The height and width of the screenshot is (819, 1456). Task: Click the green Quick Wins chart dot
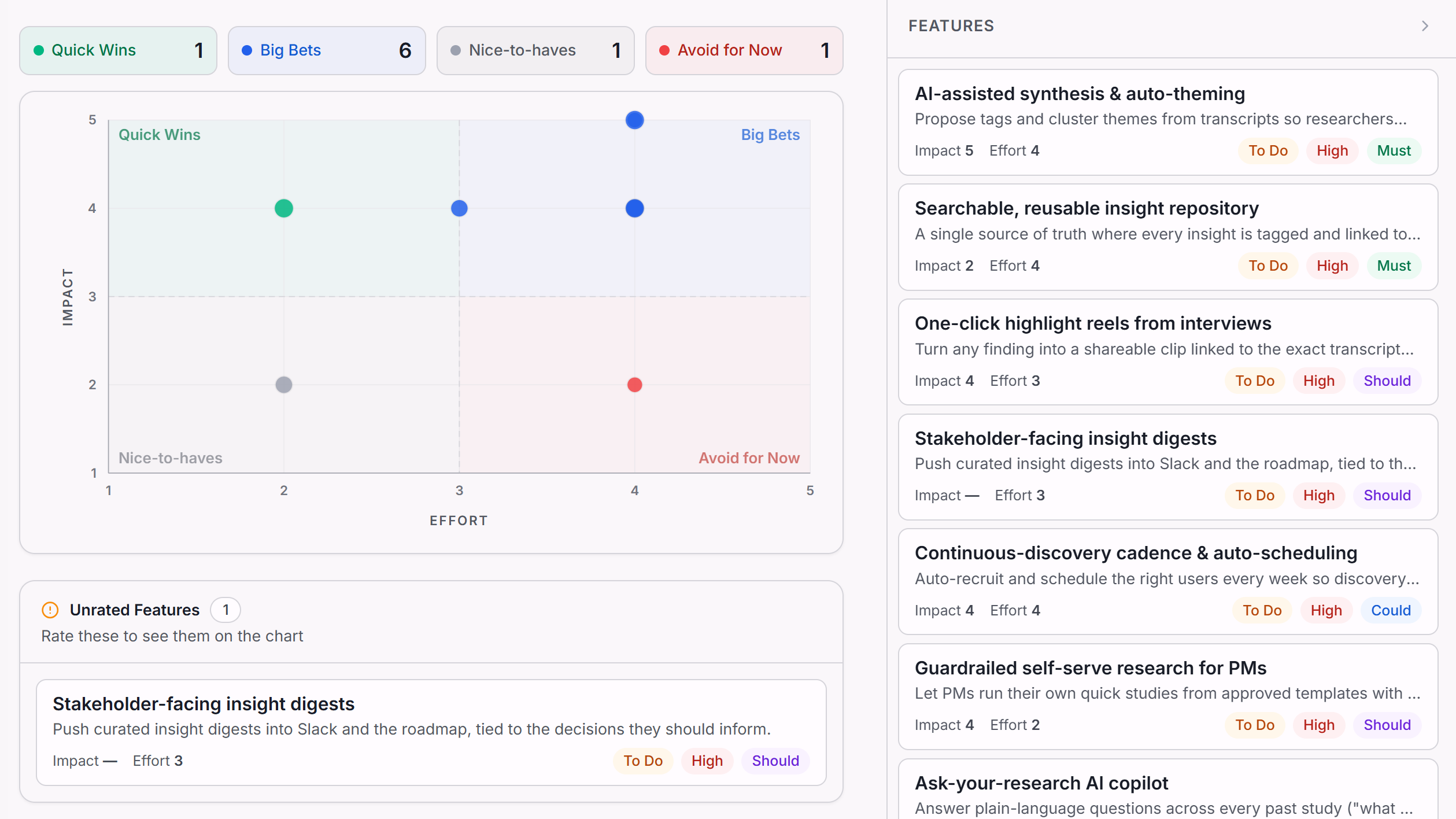(x=284, y=208)
